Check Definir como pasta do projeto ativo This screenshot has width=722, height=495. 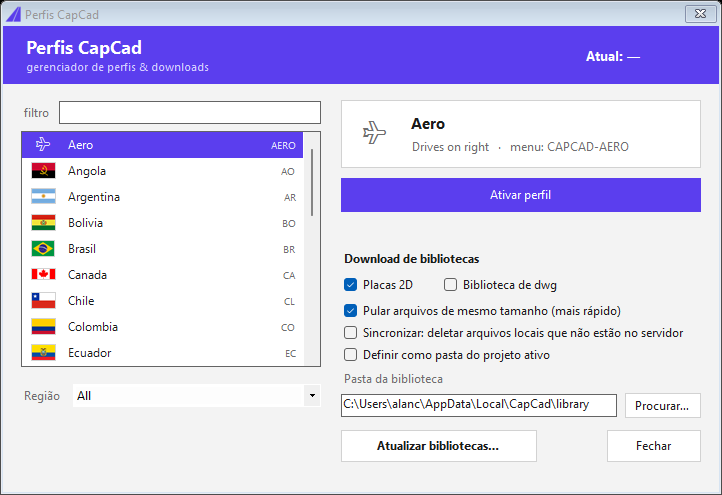tap(350, 355)
